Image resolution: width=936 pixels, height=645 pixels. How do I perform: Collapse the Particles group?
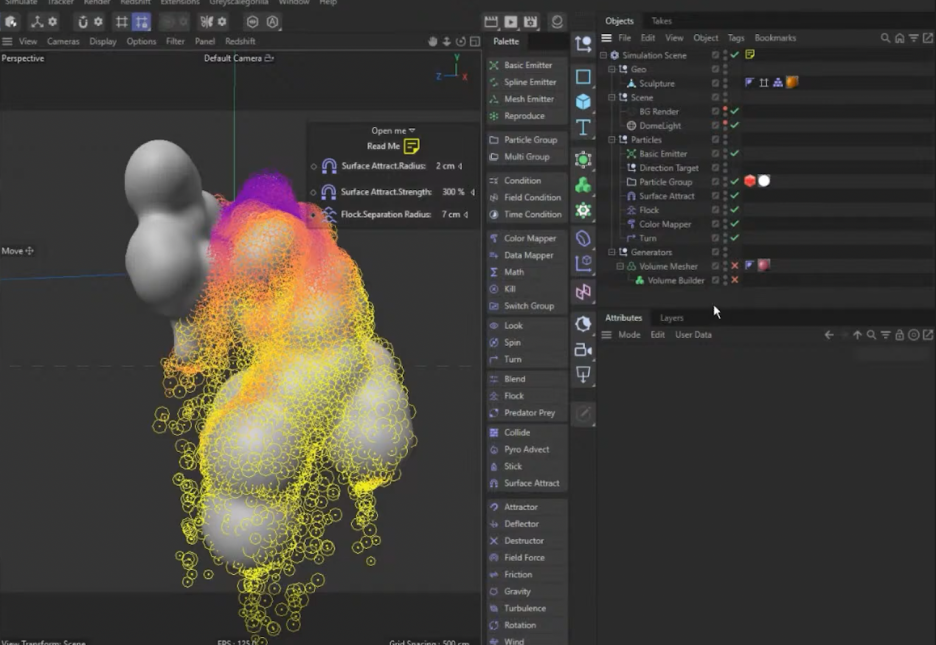pyautogui.click(x=612, y=140)
